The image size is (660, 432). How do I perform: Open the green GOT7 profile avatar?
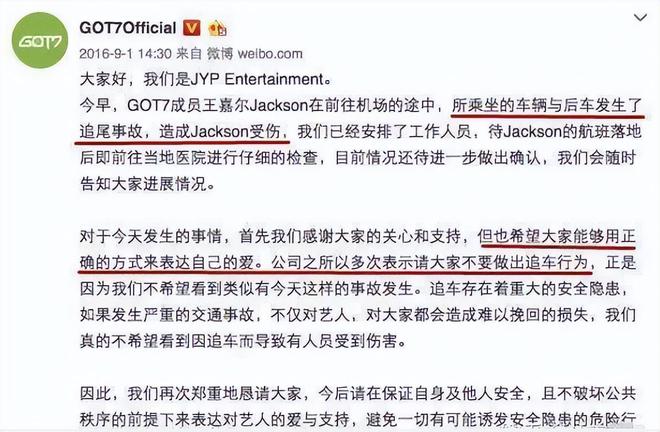(40, 40)
